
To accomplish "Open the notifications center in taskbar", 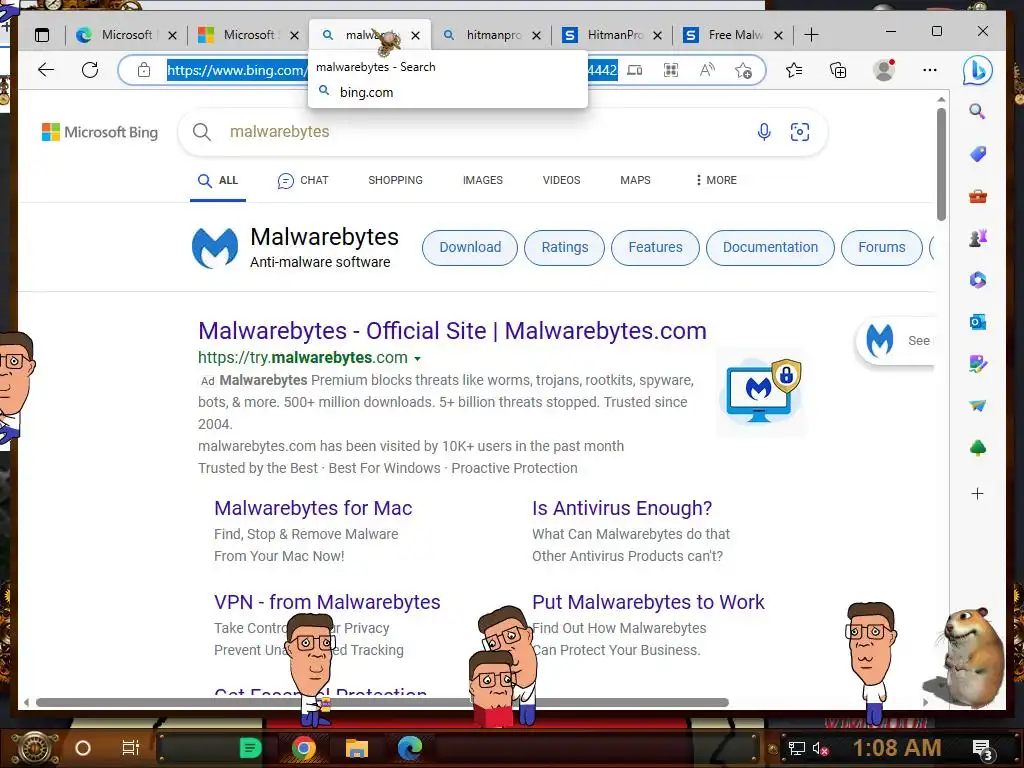I will click(x=982, y=749).
